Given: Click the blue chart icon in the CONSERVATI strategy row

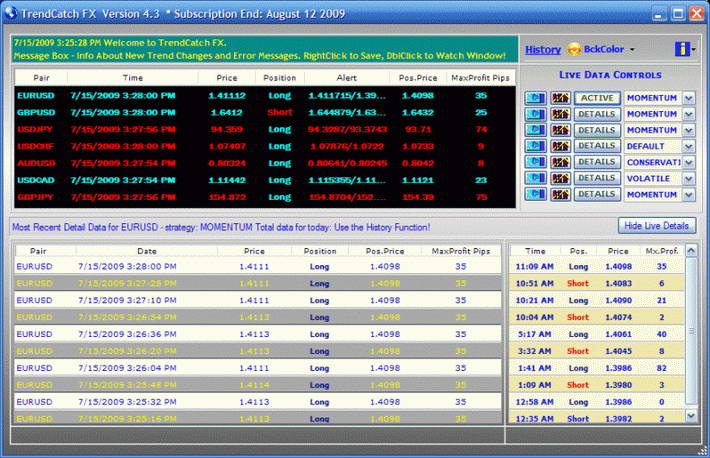Looking at the screenshot, I should click(x=535, y=162).
